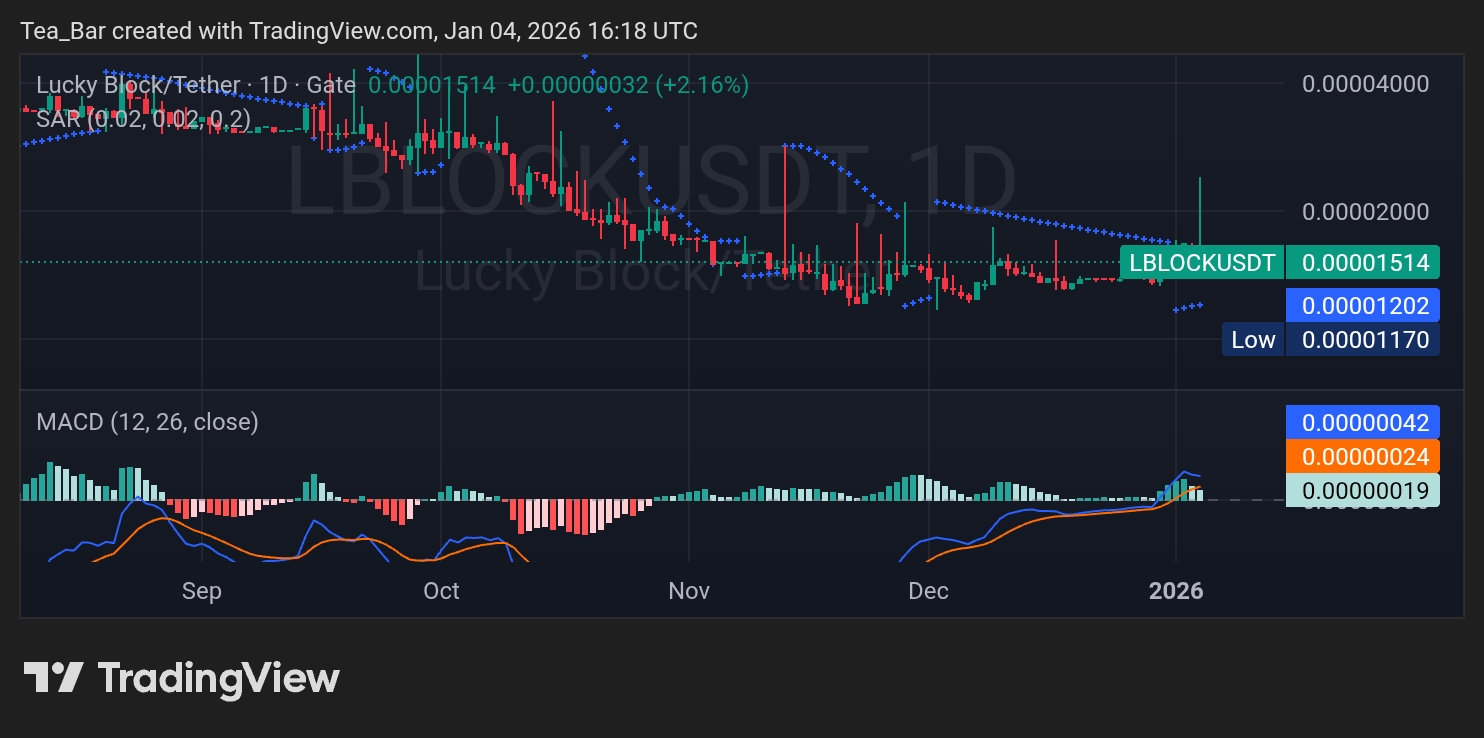Click the Oct date axis label
1484x738 pixels.
point(441,591)
